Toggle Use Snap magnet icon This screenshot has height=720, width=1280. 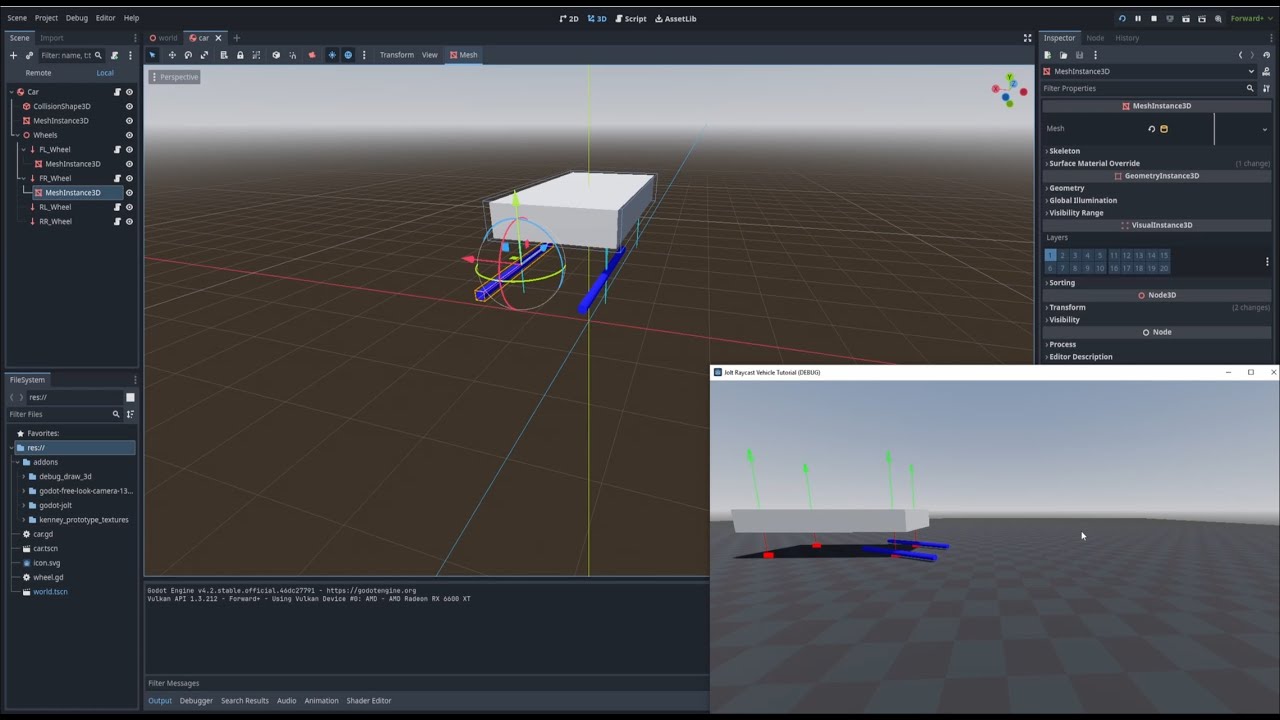(292, 55)
